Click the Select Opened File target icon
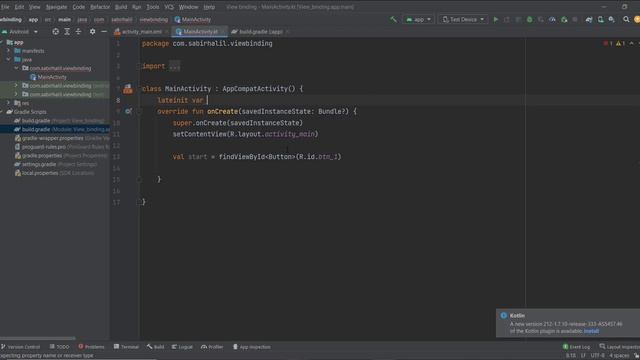Viewport: 640px width, 360px height. point(56,31)
